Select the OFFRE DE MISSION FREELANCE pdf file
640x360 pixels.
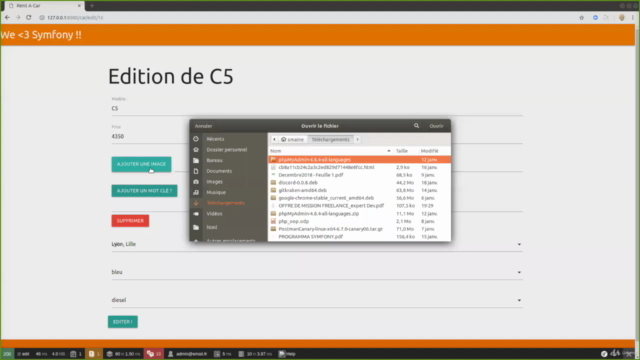pos(359,206)
